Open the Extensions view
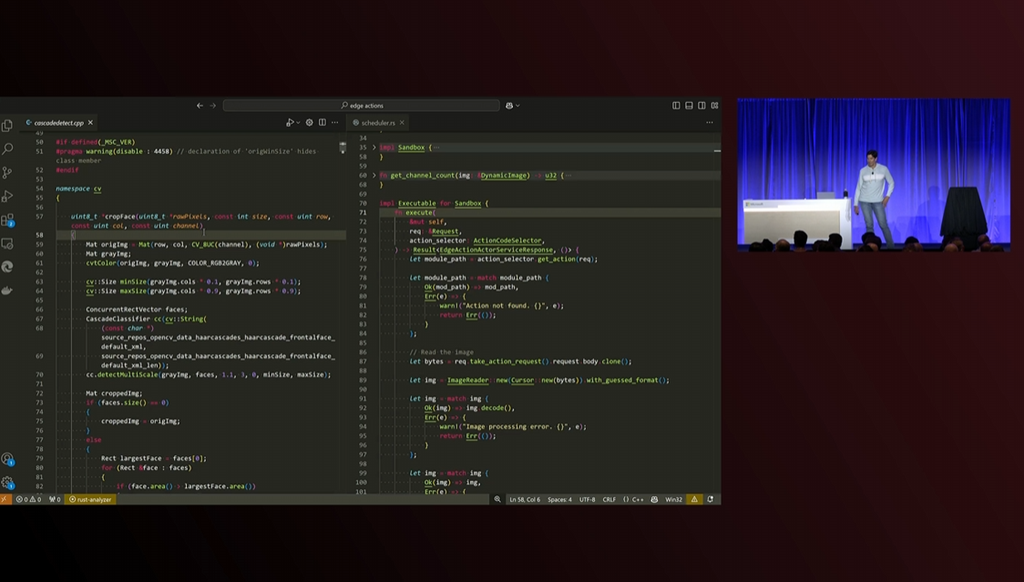The image size is (1024, 582). point(8,220)
